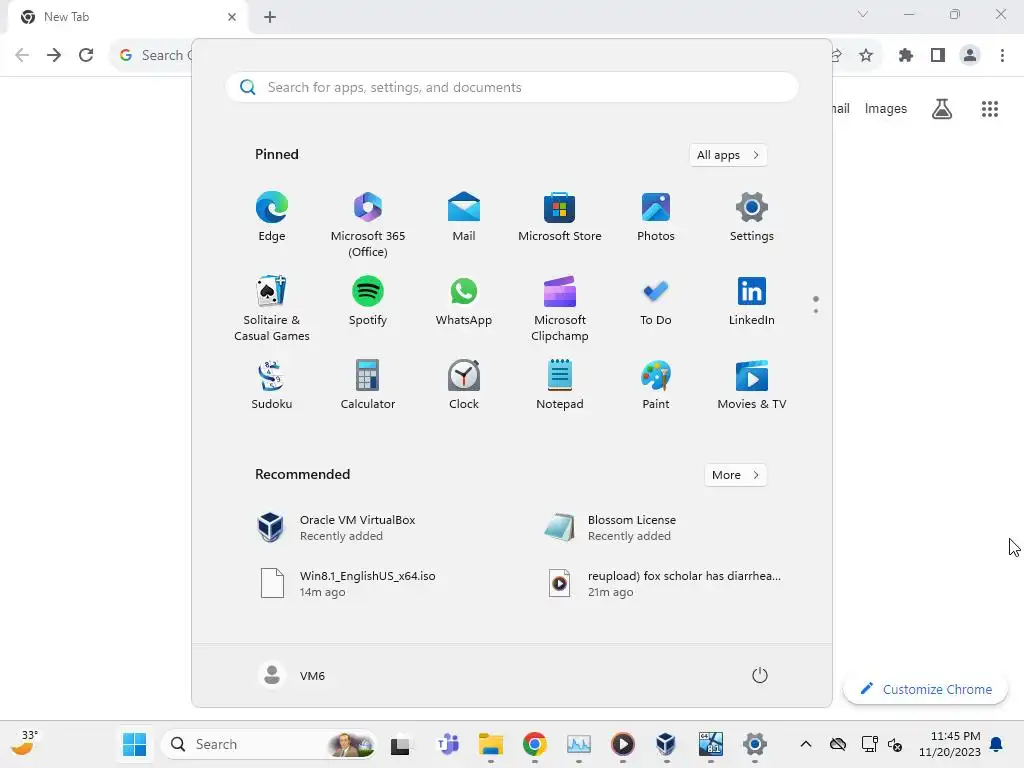Select the New Tab tab in Chrome
Image resolution: width=1024 pixels, height=768 pixels.
(x=127, y=17)
